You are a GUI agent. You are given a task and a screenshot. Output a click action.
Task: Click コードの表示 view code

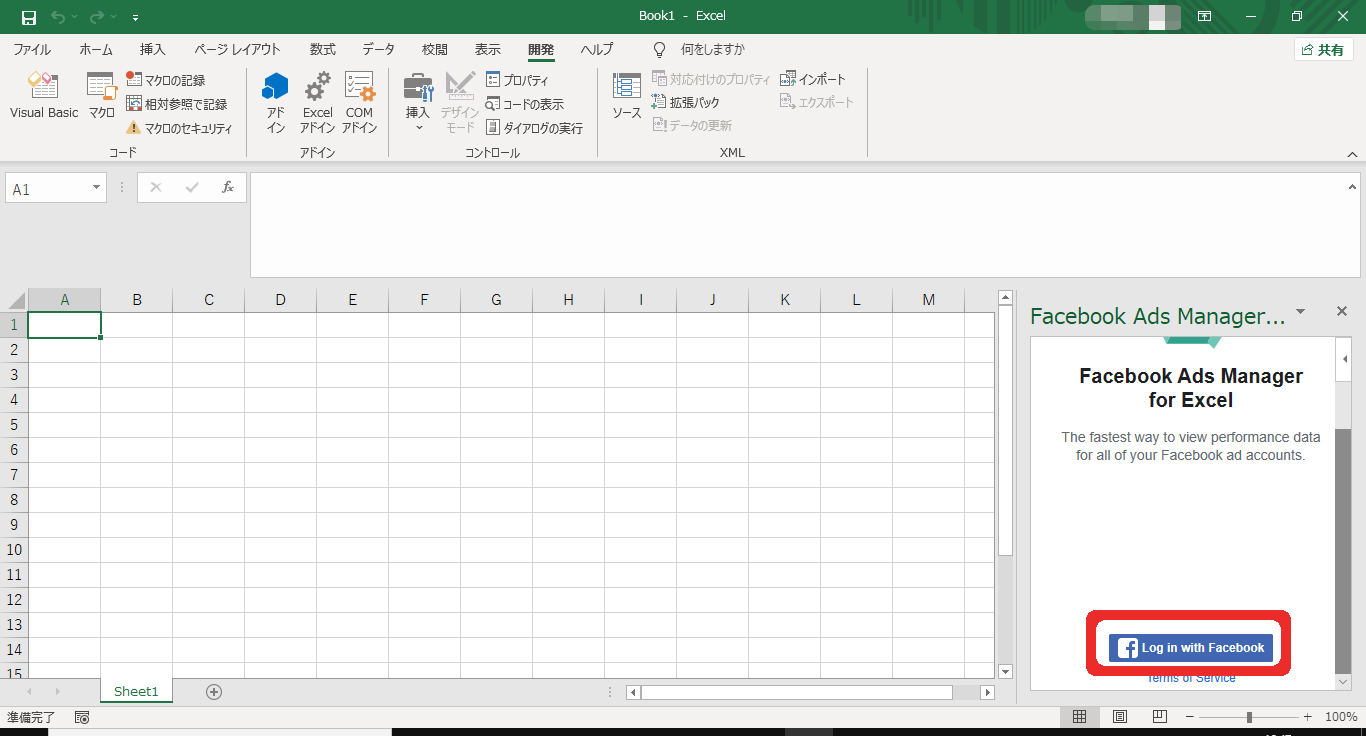point(525,104)
